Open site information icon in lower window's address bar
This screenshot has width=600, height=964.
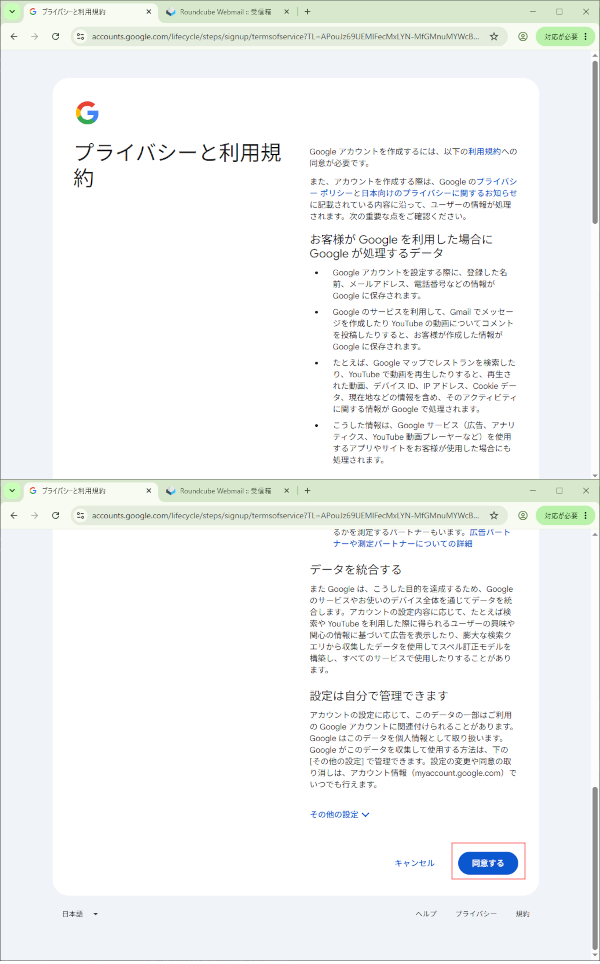81,516
